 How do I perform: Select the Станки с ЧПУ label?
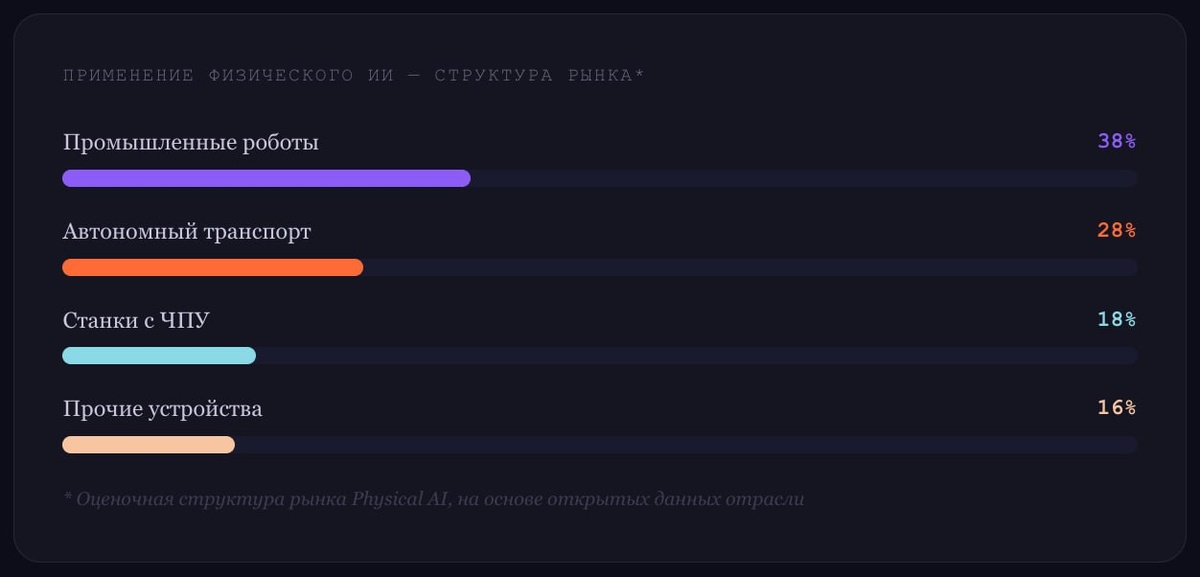(136, 320)
